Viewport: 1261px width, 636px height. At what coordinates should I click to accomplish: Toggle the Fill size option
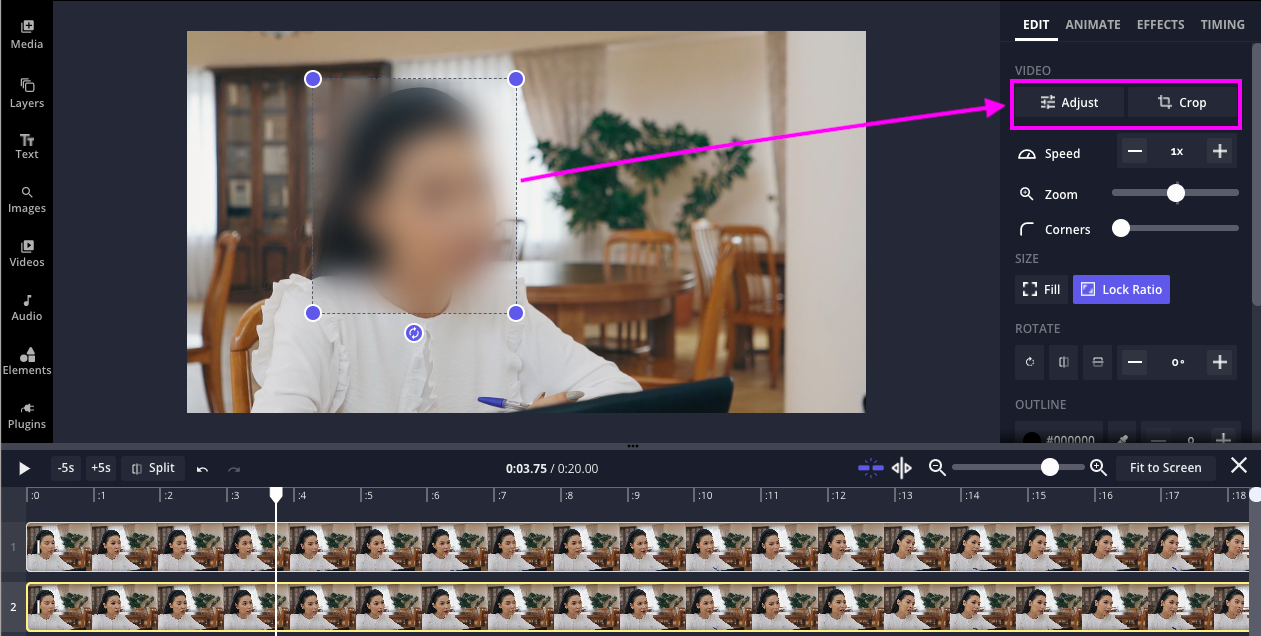click(1041, 289)
